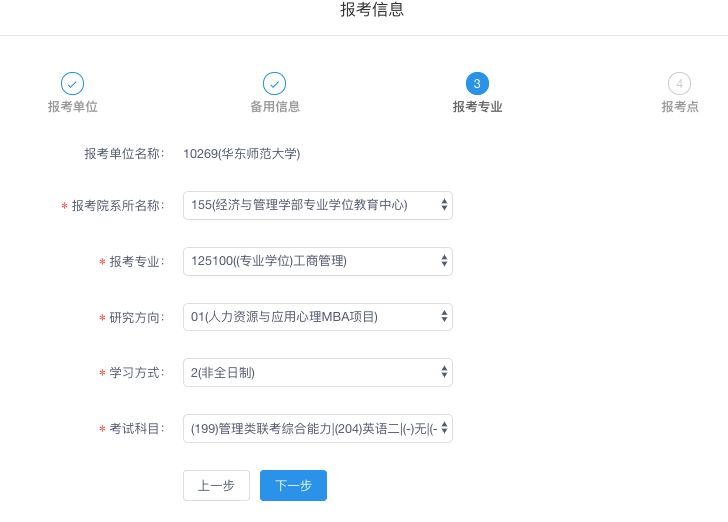Click the grey step 4 circle
Viewport: 728px width, 522px height.
click(x=679, y=84)
